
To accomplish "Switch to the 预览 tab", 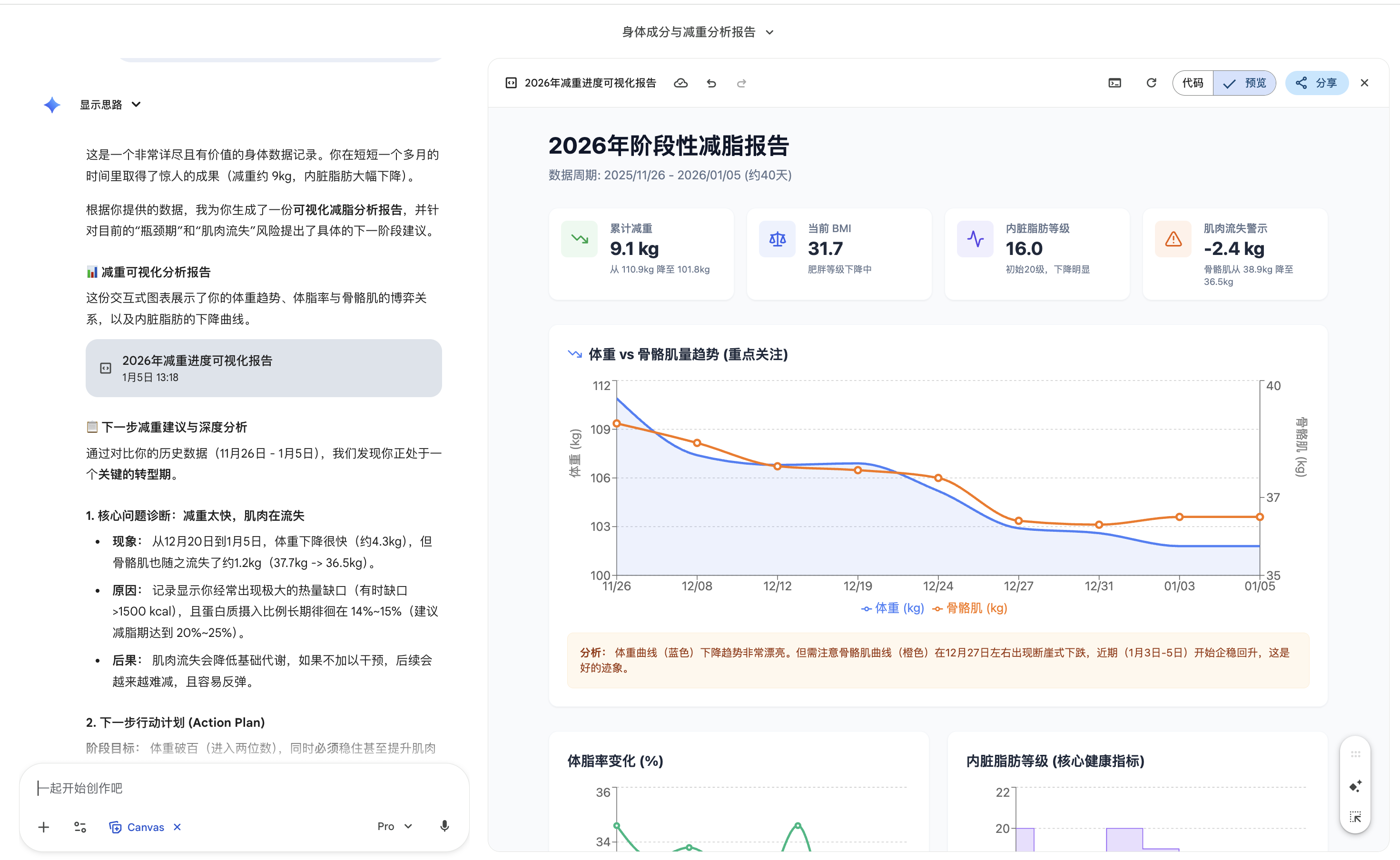I will click(1244, 83).
